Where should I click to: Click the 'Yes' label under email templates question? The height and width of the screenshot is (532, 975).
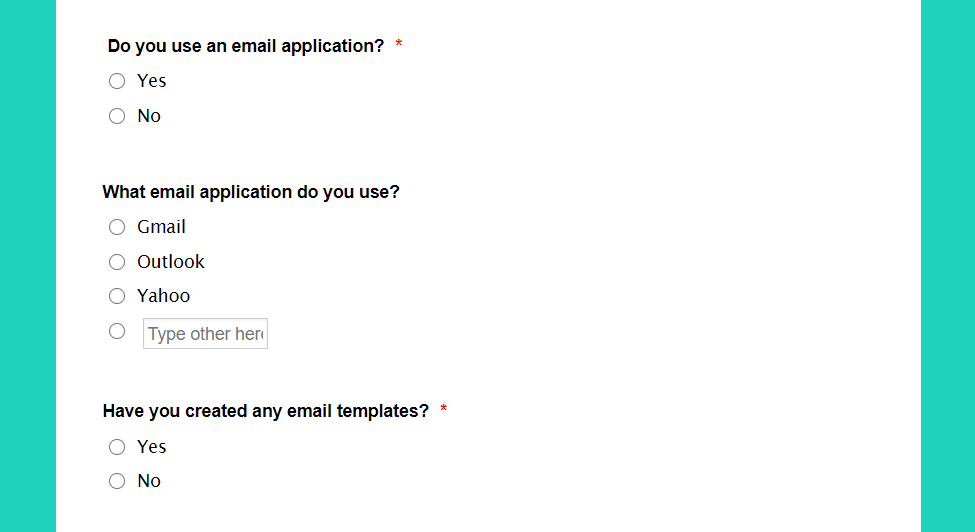[152, 447]
